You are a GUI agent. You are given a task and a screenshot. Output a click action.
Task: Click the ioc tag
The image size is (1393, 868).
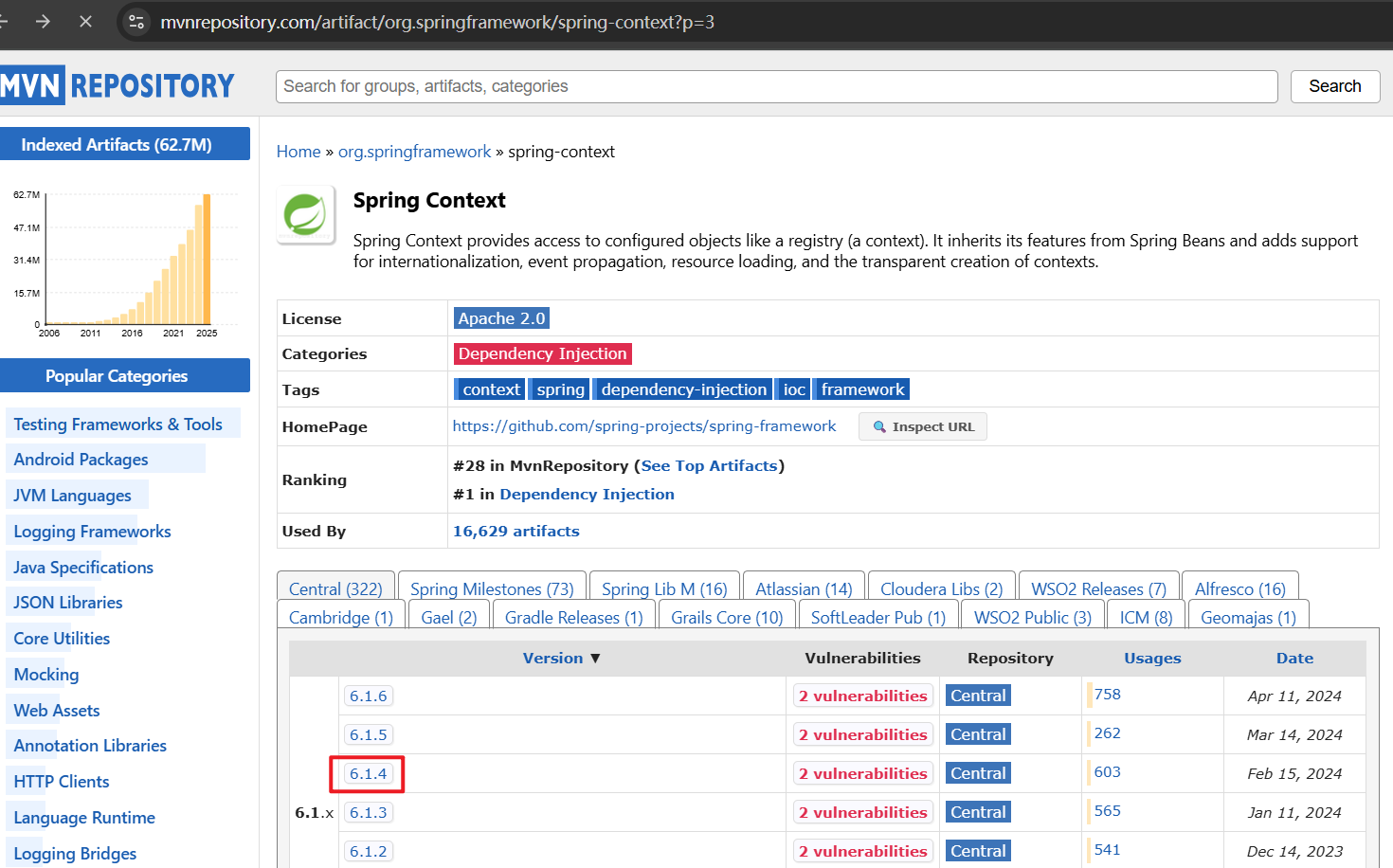click(x=794, y=389)
